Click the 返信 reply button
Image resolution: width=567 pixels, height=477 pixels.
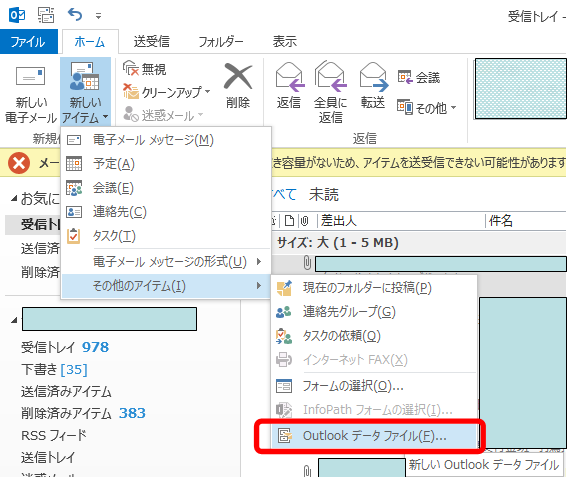point(289,86)
